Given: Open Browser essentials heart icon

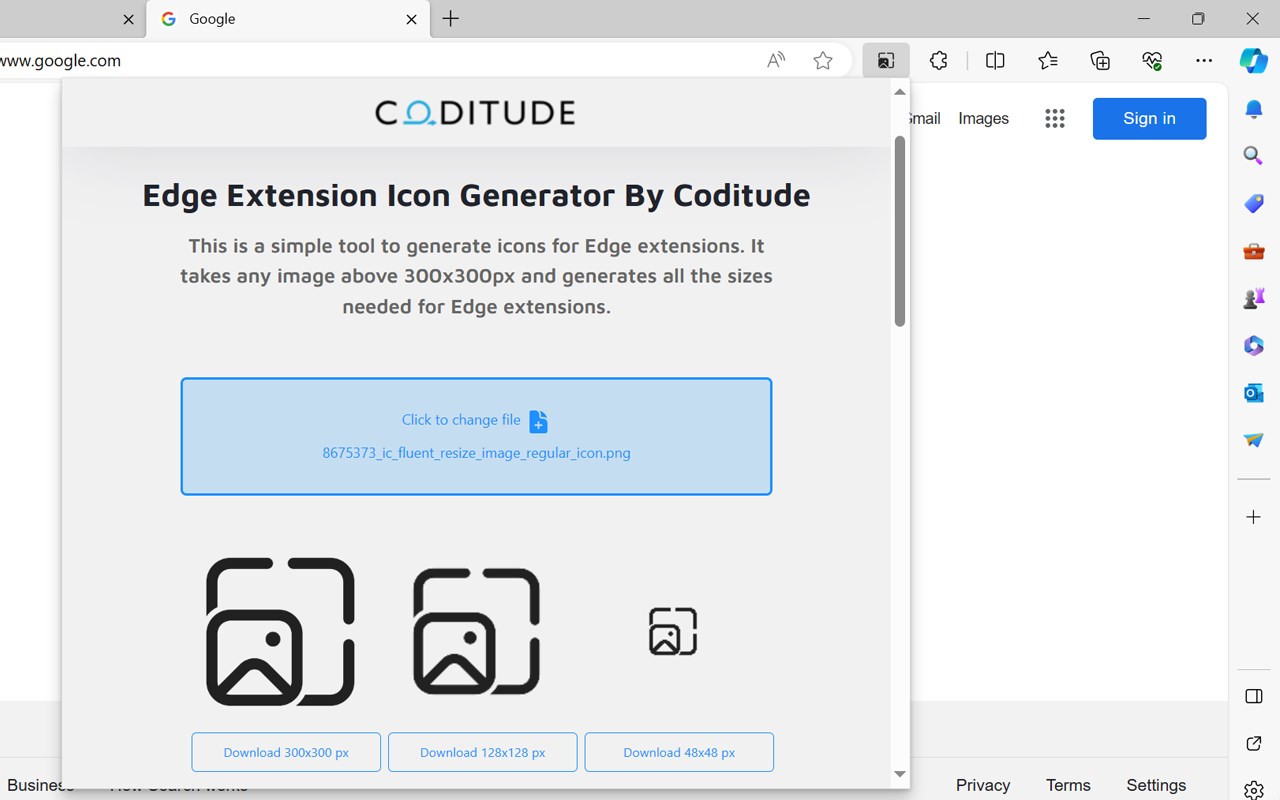Looking at the screenshot, I should pyautogui.click(x=1152, y=61).
